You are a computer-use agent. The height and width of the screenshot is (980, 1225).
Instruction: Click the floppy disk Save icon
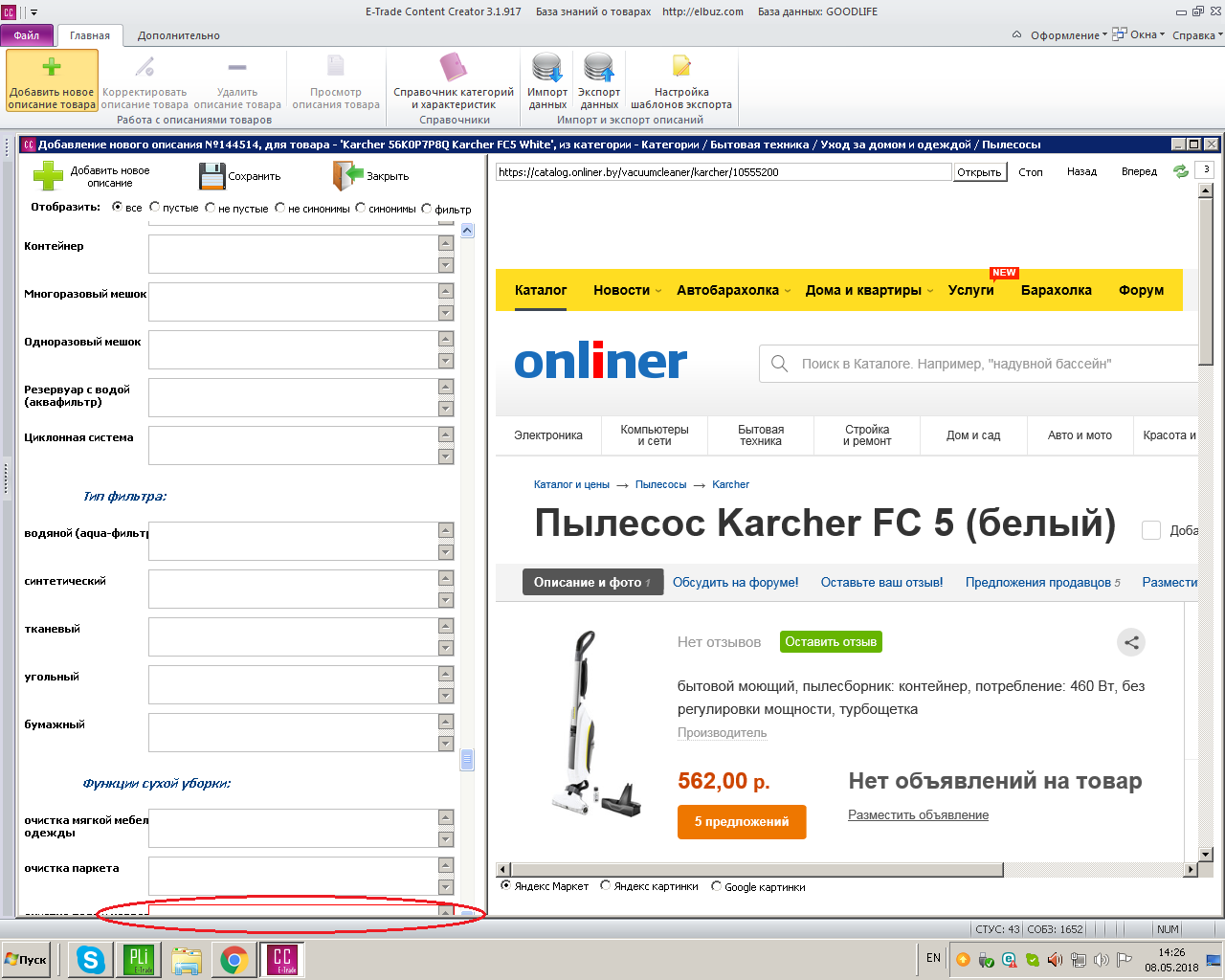tap(212, 176)
